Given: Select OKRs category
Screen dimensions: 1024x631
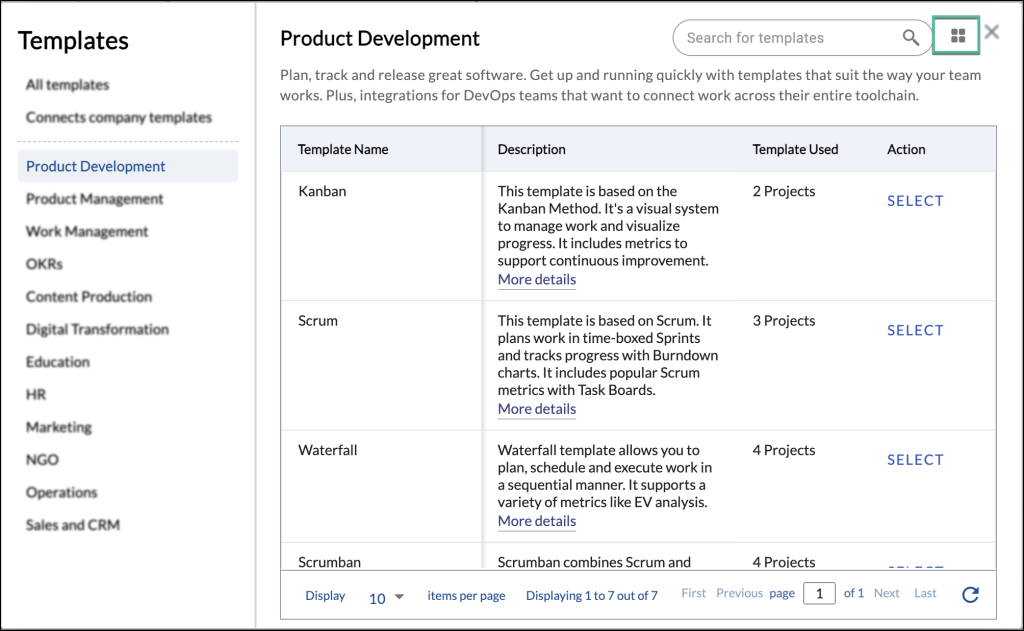Looking at the screenshot, I should coord(44,264).
